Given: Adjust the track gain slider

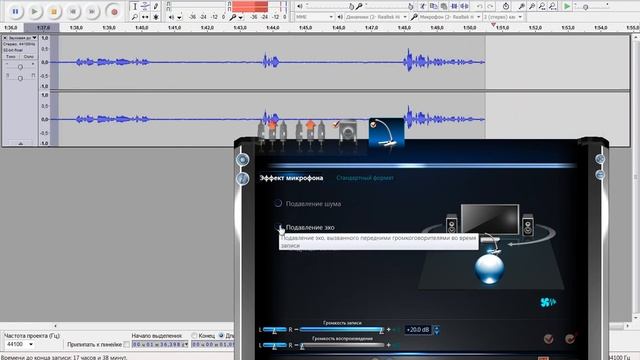Looking at the screenshot, I should tap(20, 67).
